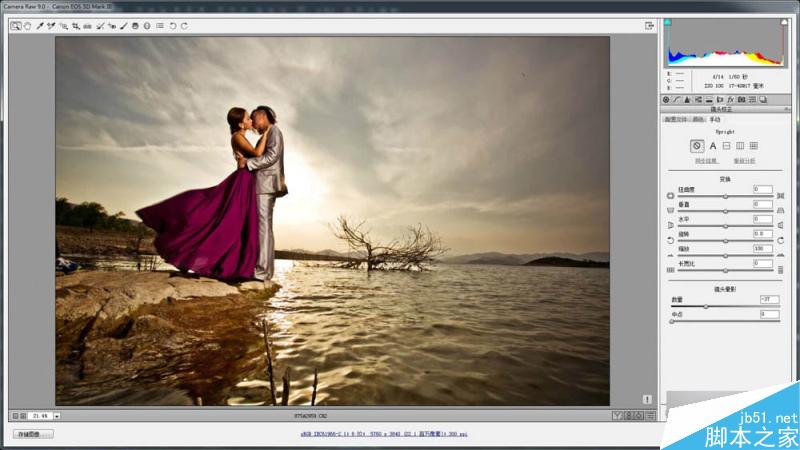Screen dimensions: 800x450
Task: Rotate image counterclockwise from the toolbar
Action: [173, 26]
